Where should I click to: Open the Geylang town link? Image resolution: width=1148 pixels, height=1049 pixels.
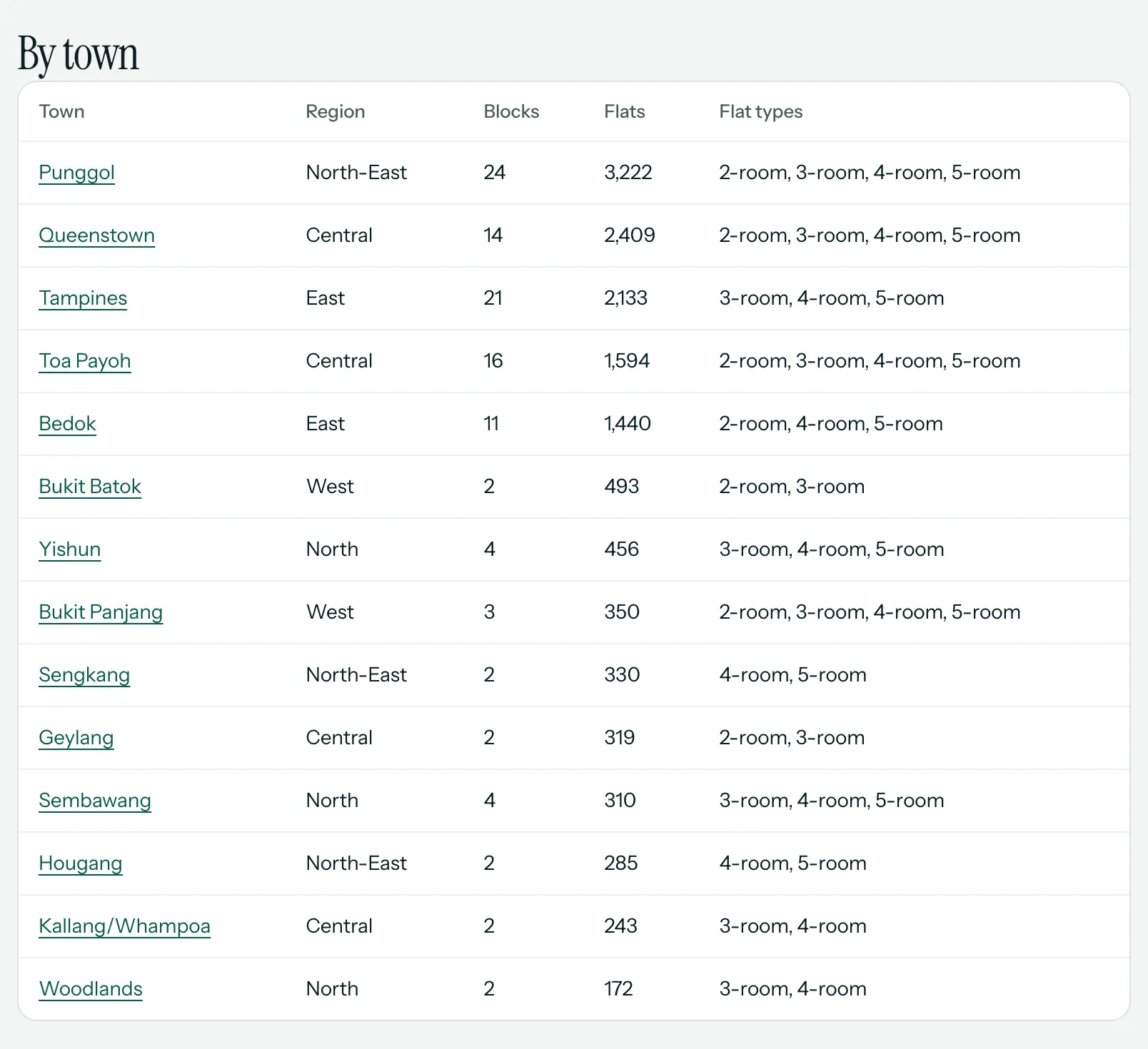(76, 738)
